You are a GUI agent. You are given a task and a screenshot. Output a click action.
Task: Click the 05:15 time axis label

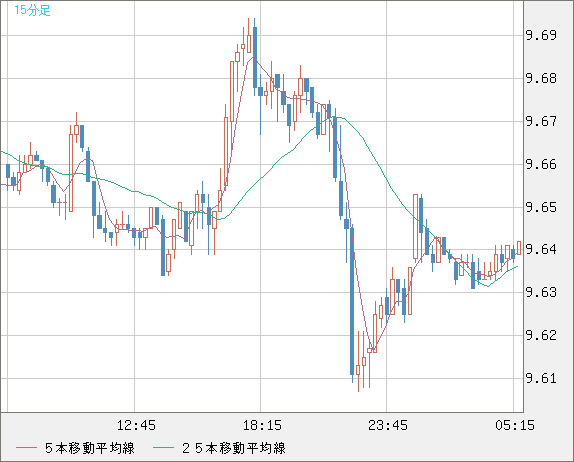click(x=515, y=425)
